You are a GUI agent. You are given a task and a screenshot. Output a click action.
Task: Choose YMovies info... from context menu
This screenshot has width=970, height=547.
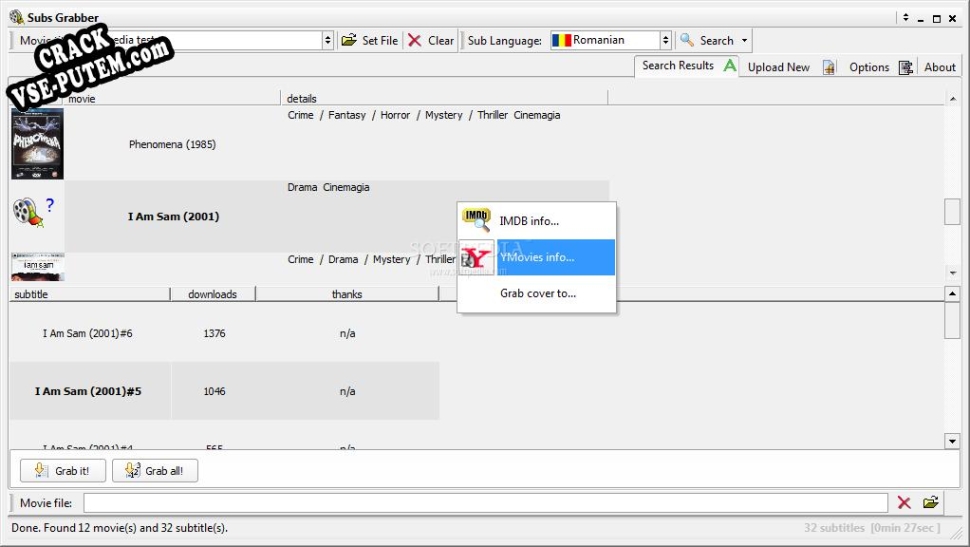click(x=536, y=257)
